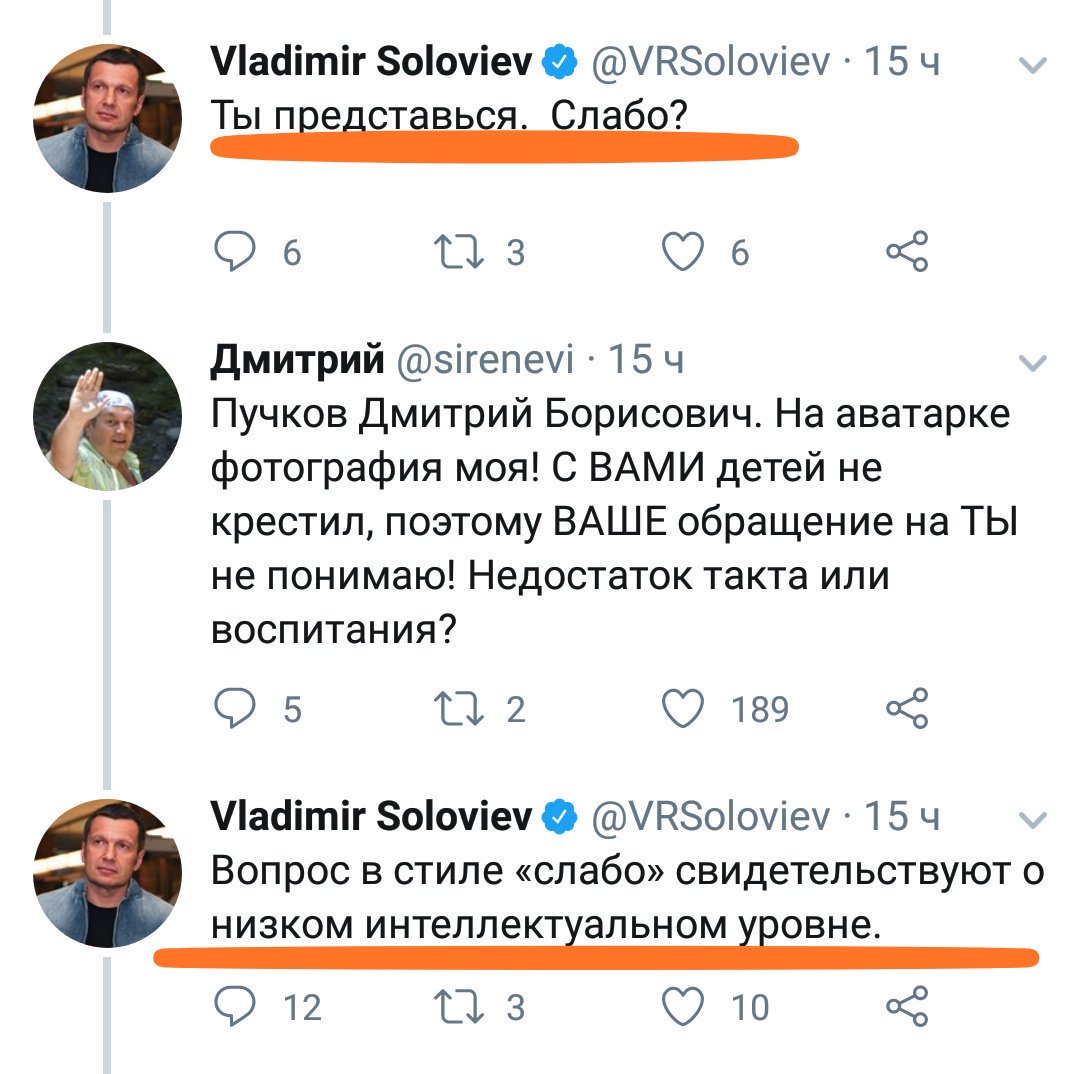Like Дмитрий's tweet with 189 likes
The width and height of the screenshot is (1071, 1074).
684,708
